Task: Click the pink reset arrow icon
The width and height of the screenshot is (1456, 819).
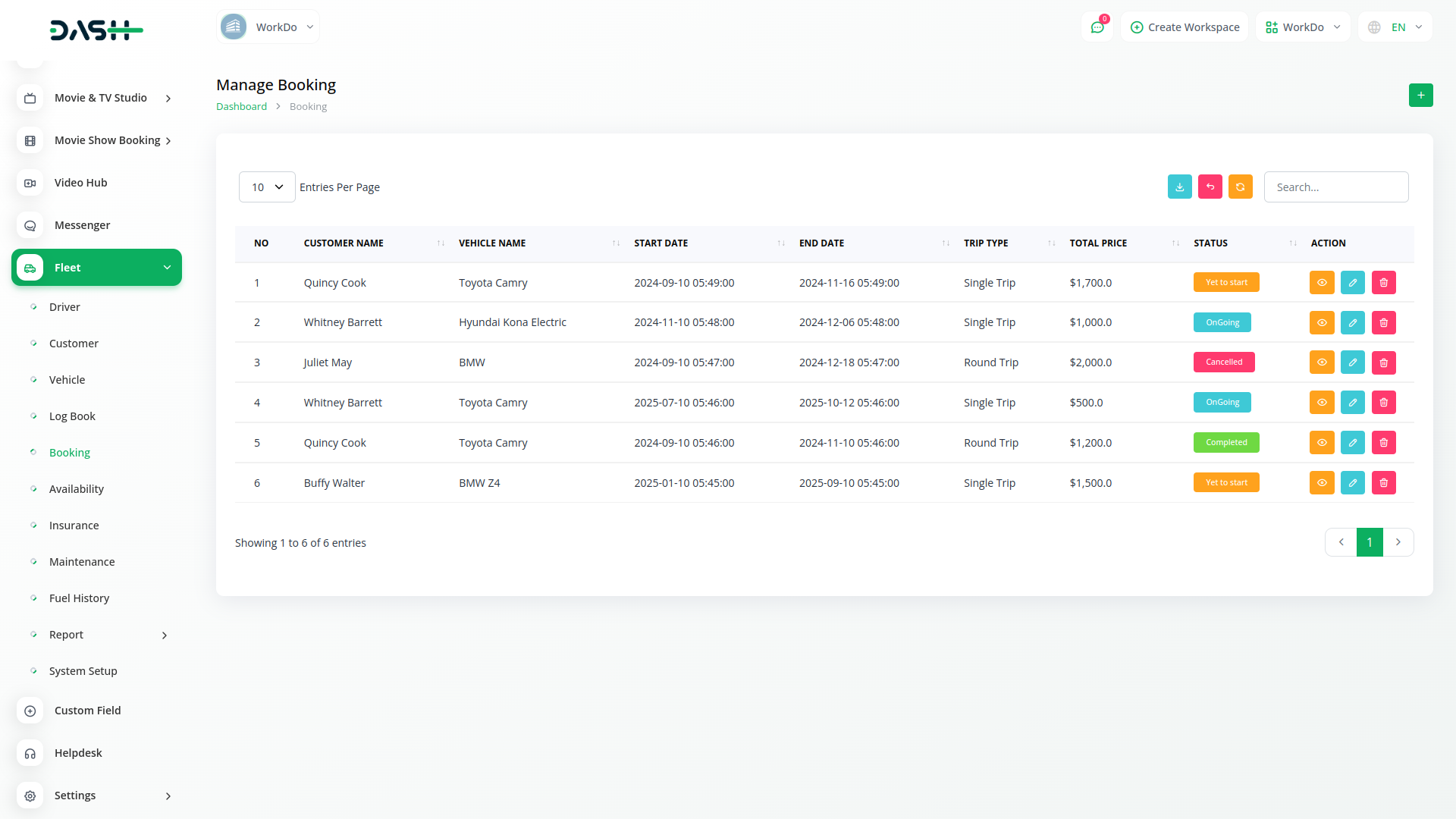Action: (x=1210, y=187)
